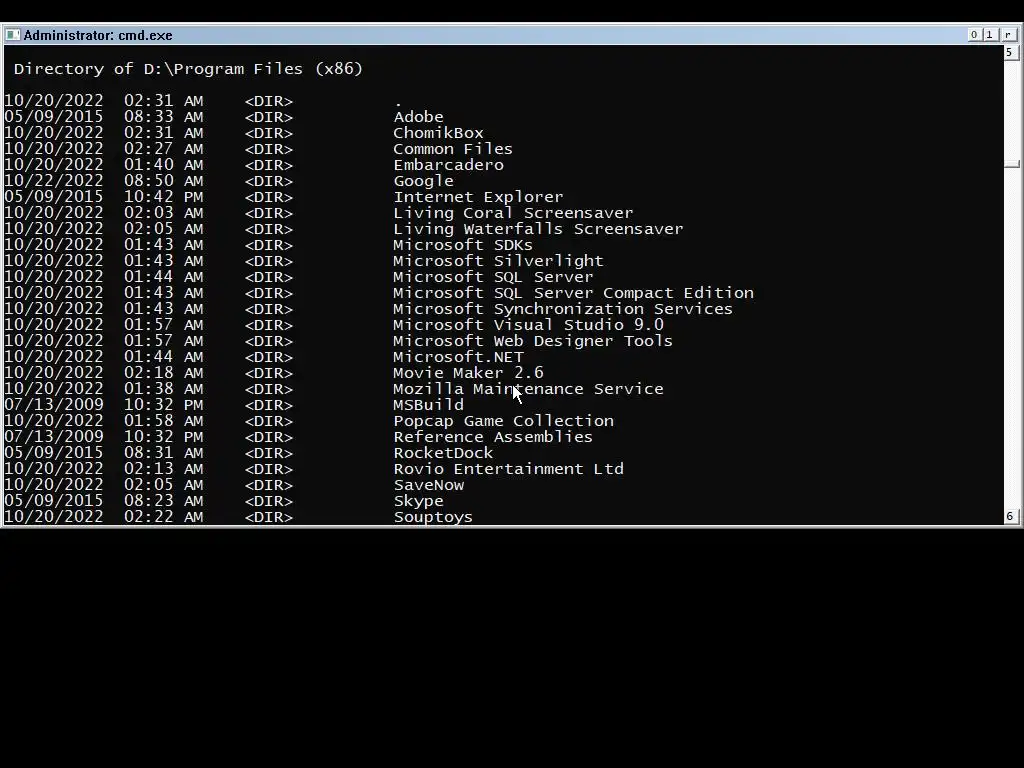Select the Microsoft.NET directory entry
1024x768 pixels.
pos(458,357)
